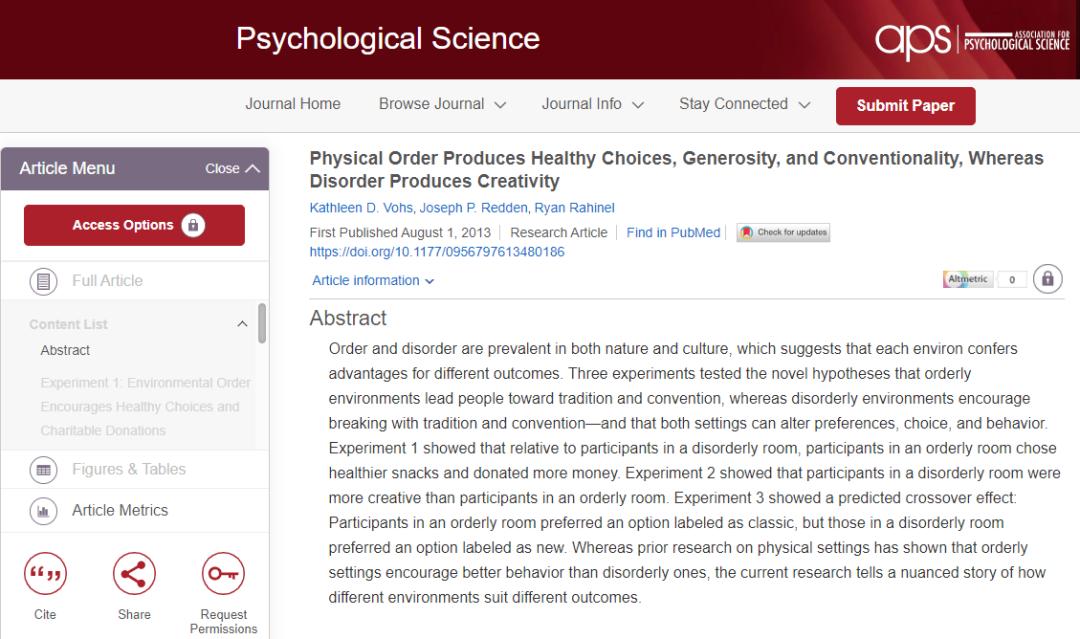
Task: Open the Full Article document icon
Action: pos(43,281)
